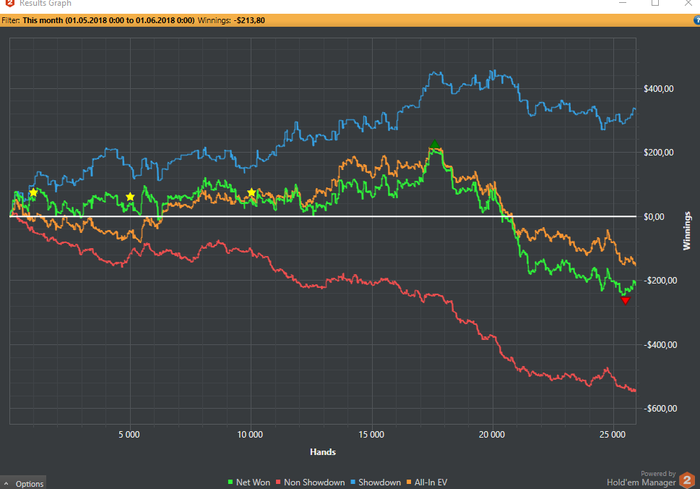Click the Winnings -$213,80 text

pyautogui.click(x=231, y=20)
